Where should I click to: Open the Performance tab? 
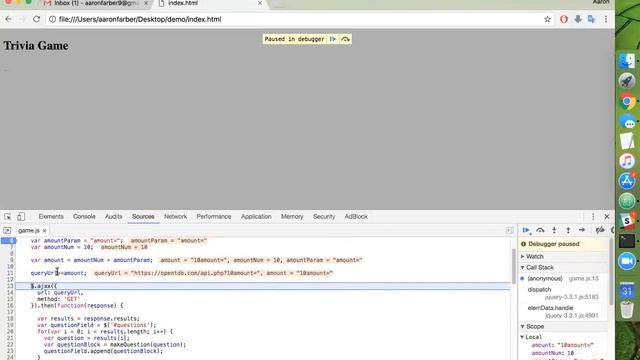coord(214,217)
